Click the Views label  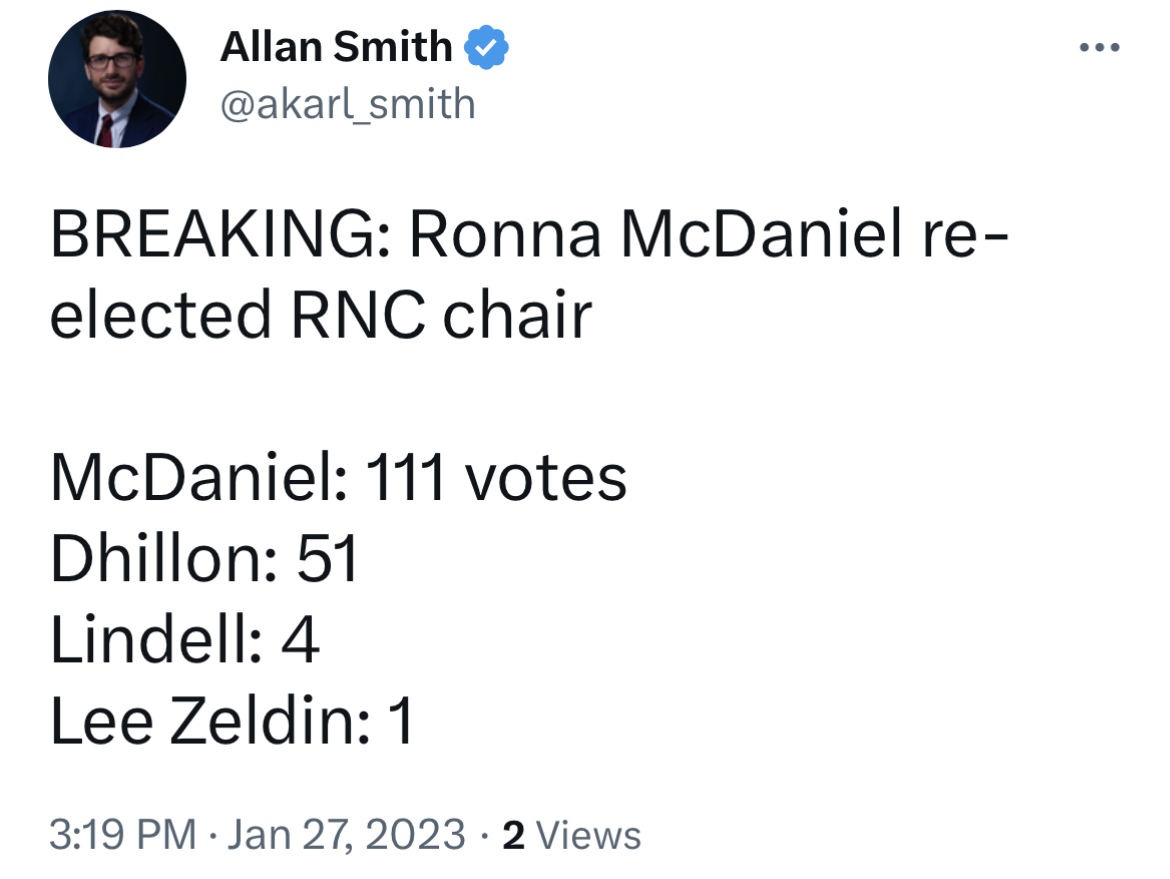(589, 835)
